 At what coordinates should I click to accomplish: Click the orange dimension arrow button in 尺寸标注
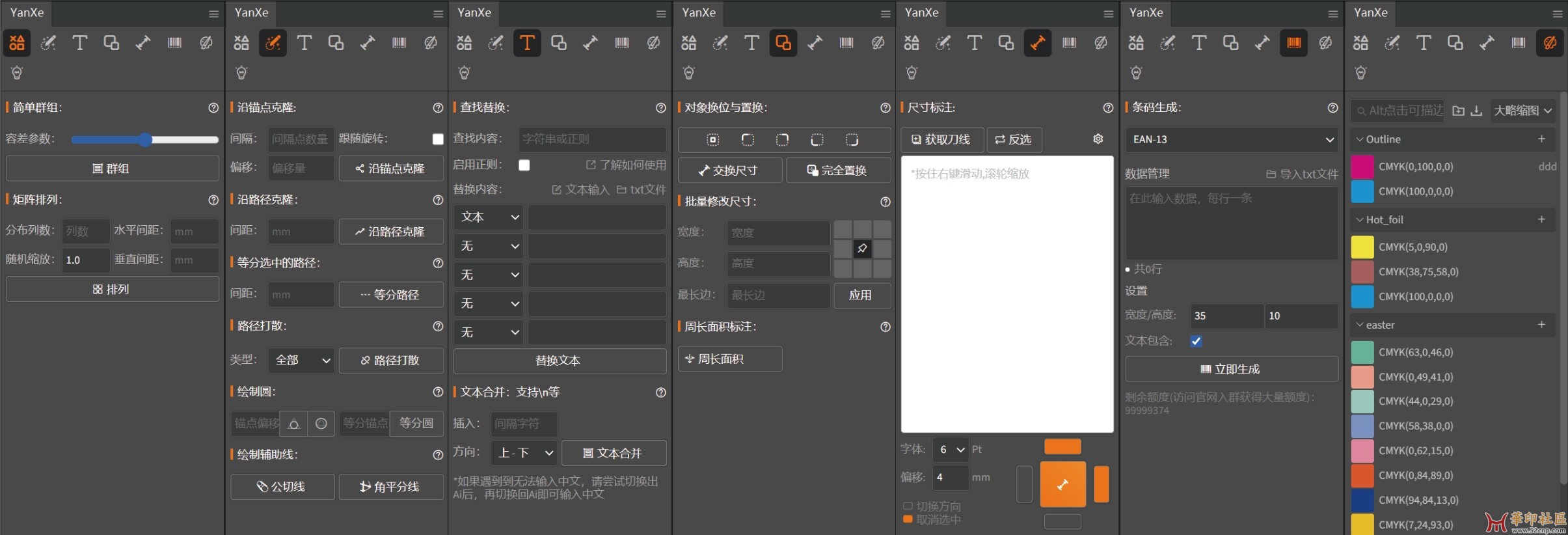click(x=1063, y=484)
